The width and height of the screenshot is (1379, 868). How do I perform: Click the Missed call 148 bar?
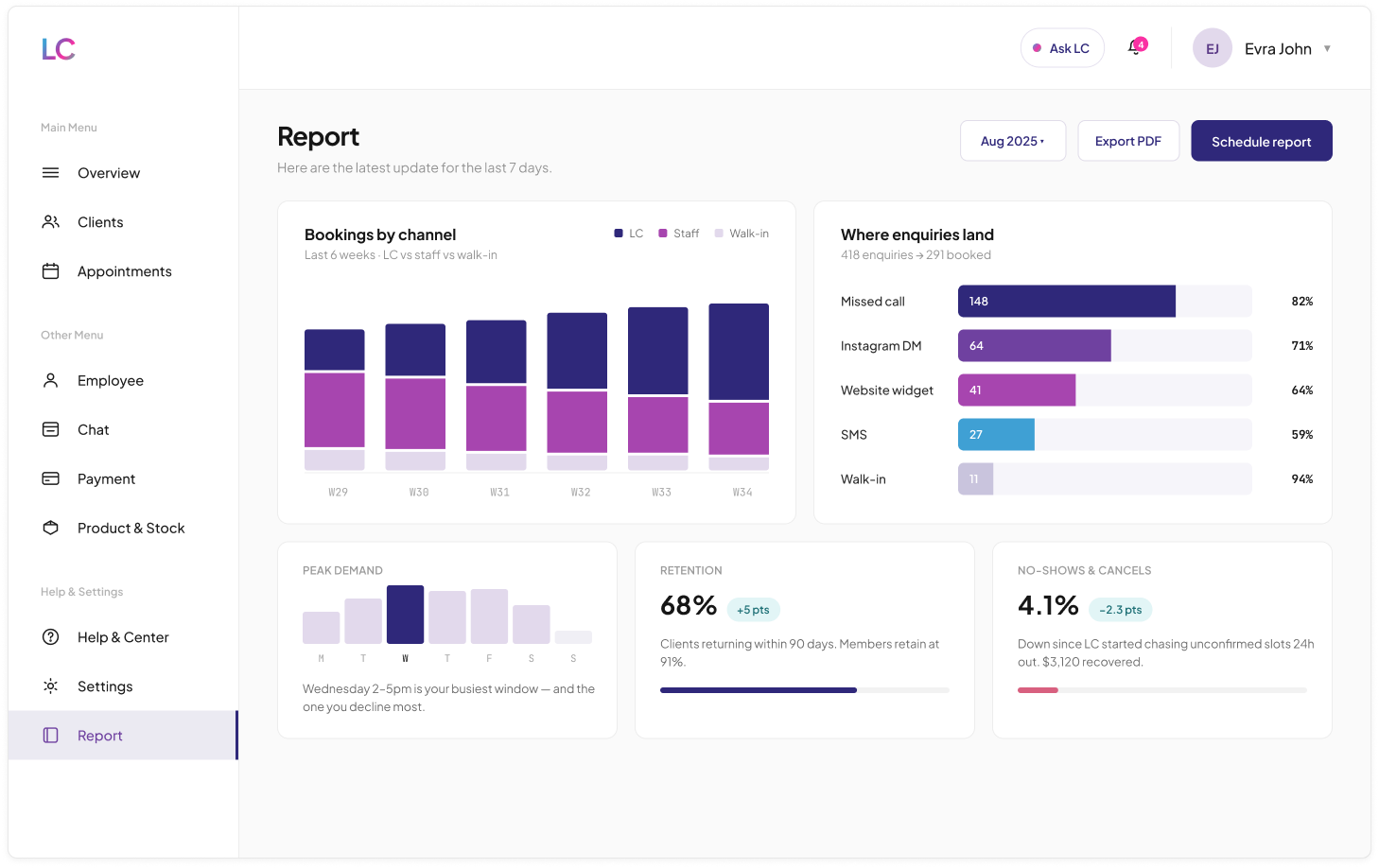pyautogui.click(x=1067, y=301)
